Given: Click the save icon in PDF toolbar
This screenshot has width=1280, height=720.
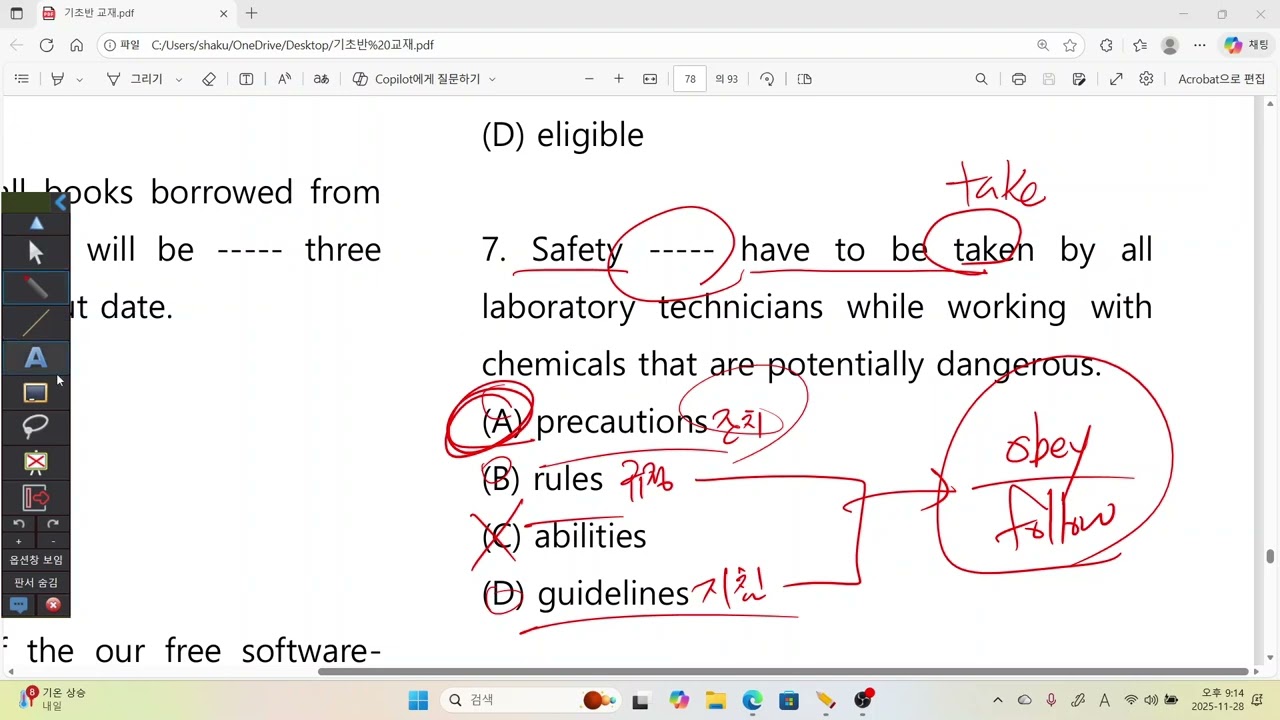Looking at the screenshot, I should (1049, 79).
